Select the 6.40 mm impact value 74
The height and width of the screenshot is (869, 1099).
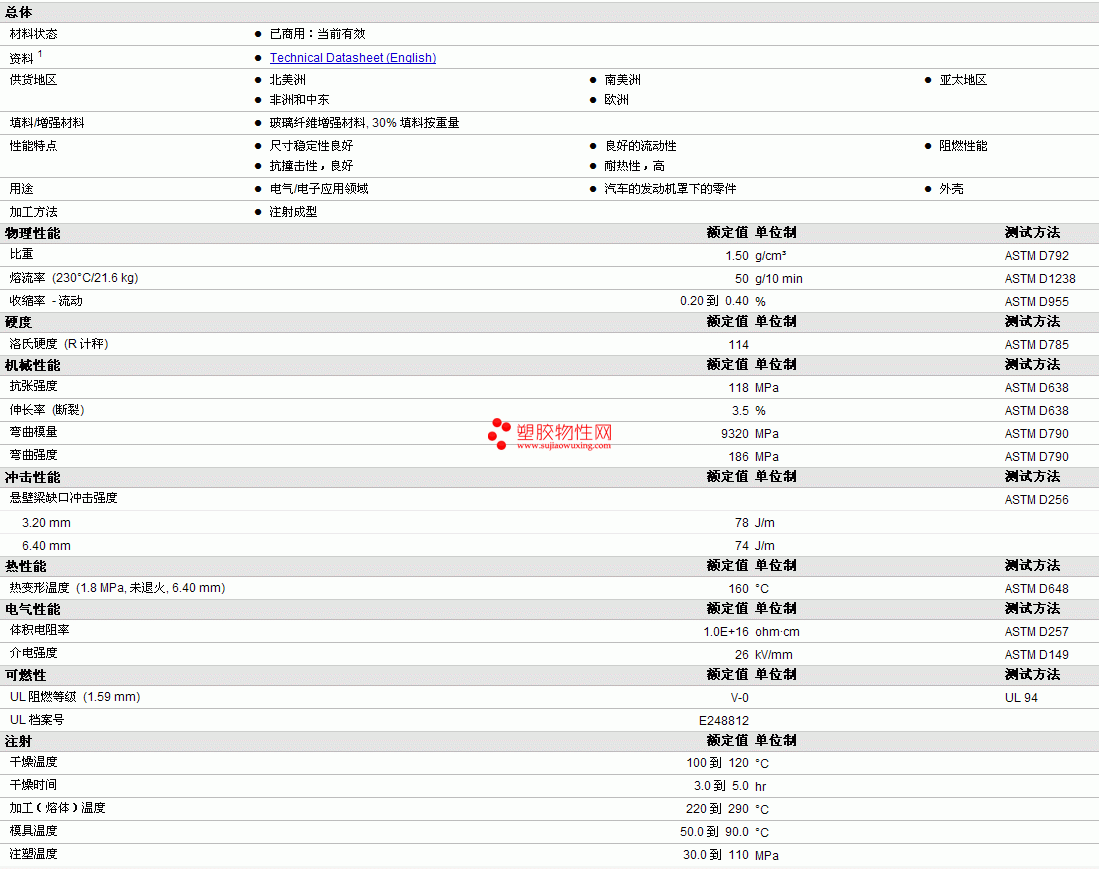pos(742,546)
